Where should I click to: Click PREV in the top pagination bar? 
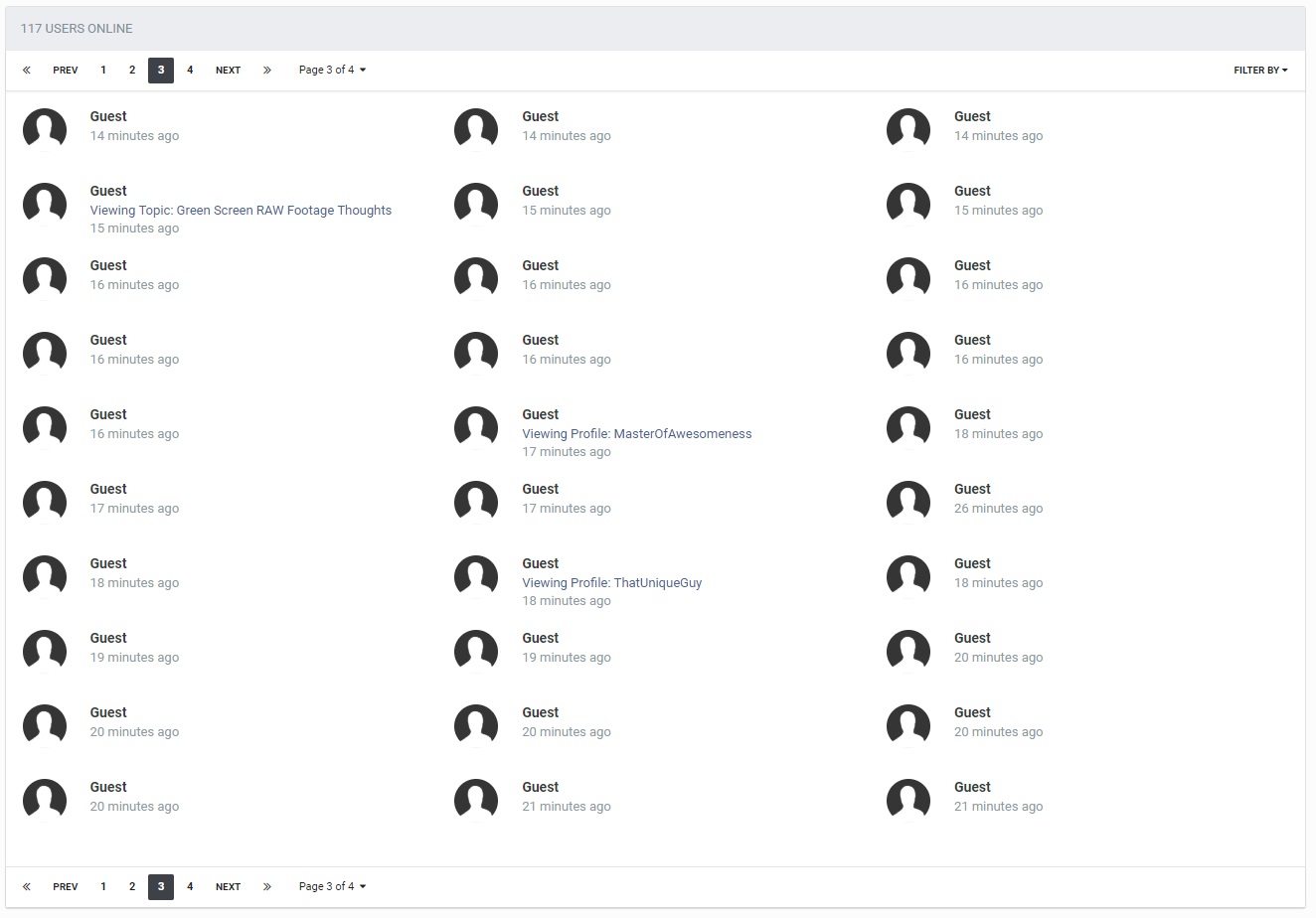click(x=66, y=71)
